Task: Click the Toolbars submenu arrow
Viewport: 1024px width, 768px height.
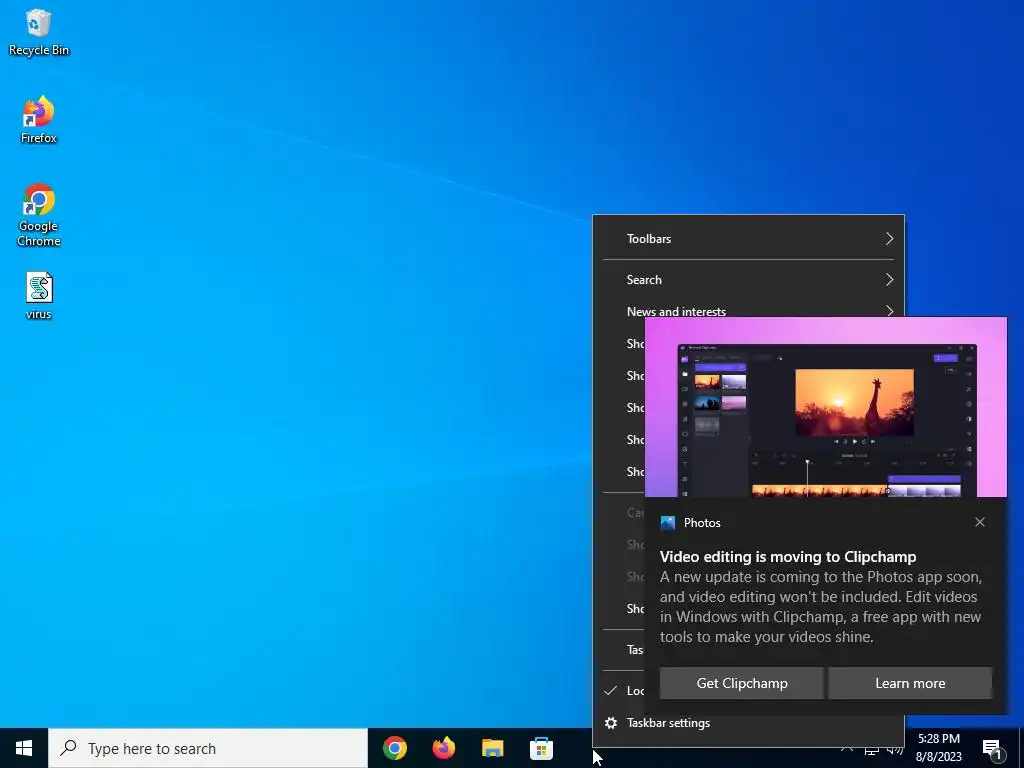Action: 889,238
